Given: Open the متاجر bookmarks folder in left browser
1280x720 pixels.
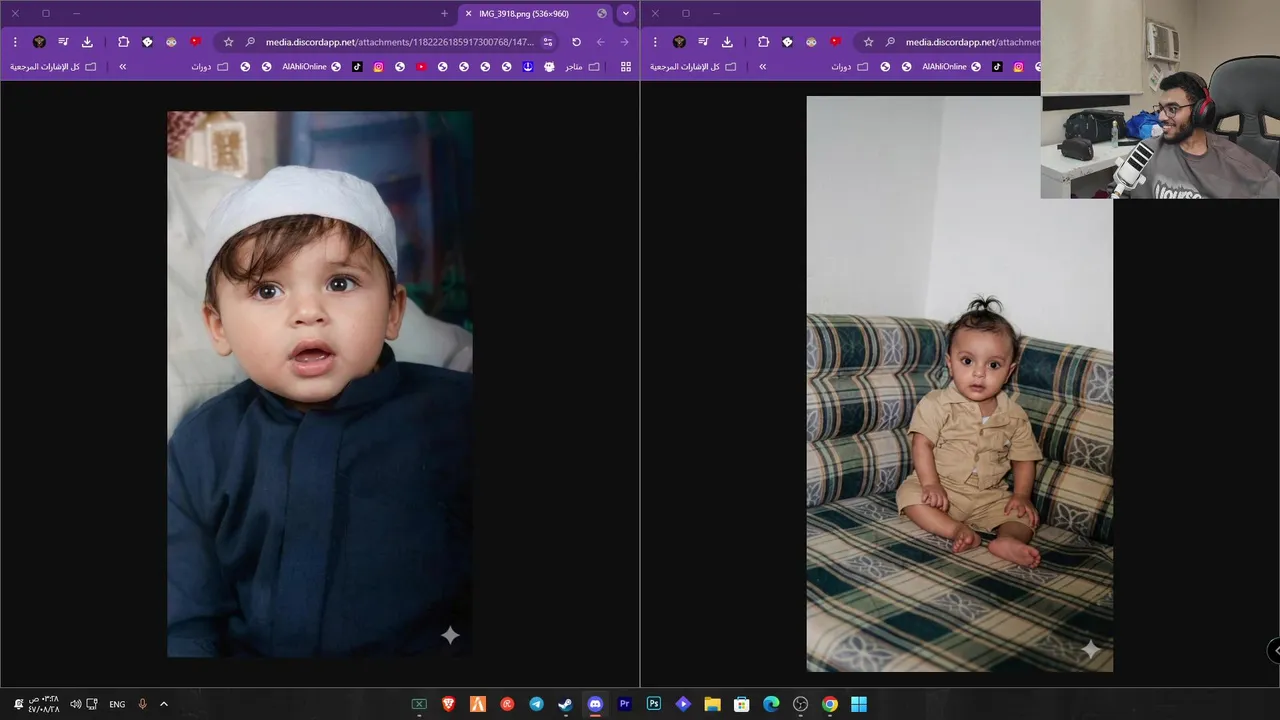Looking at the screenshot, I should point(582,66).
